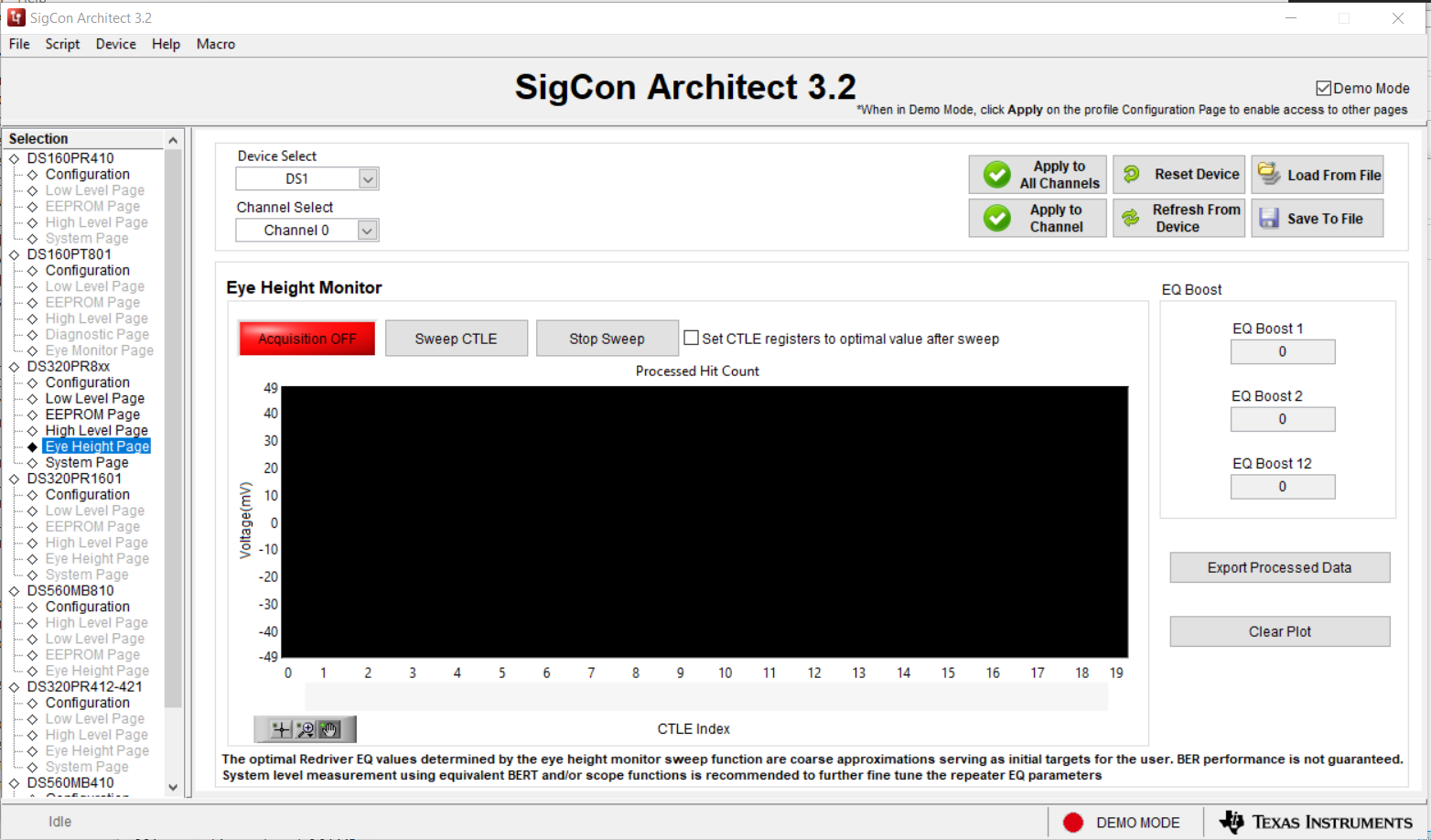The image size is (1431, 840).
Task: Select Configuration under DS160PR410
Action: tap(88, 175)
